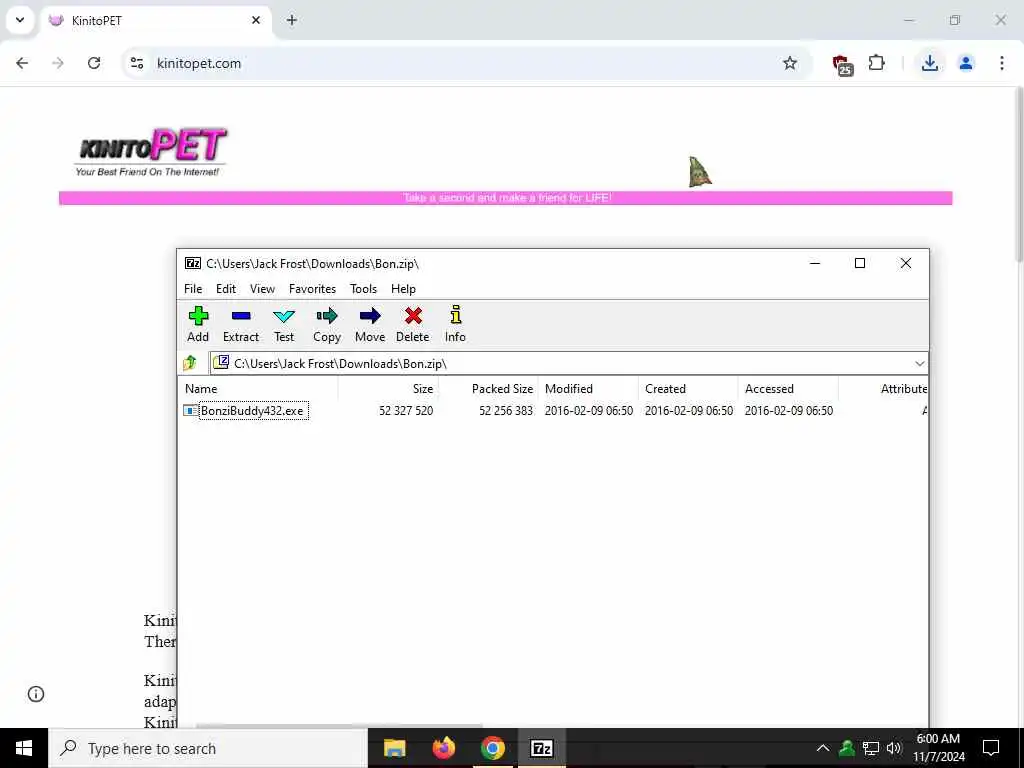Open the Tools menu in 7-Zip
This screenshot has width=1024, height=768.
click(363, 289)
